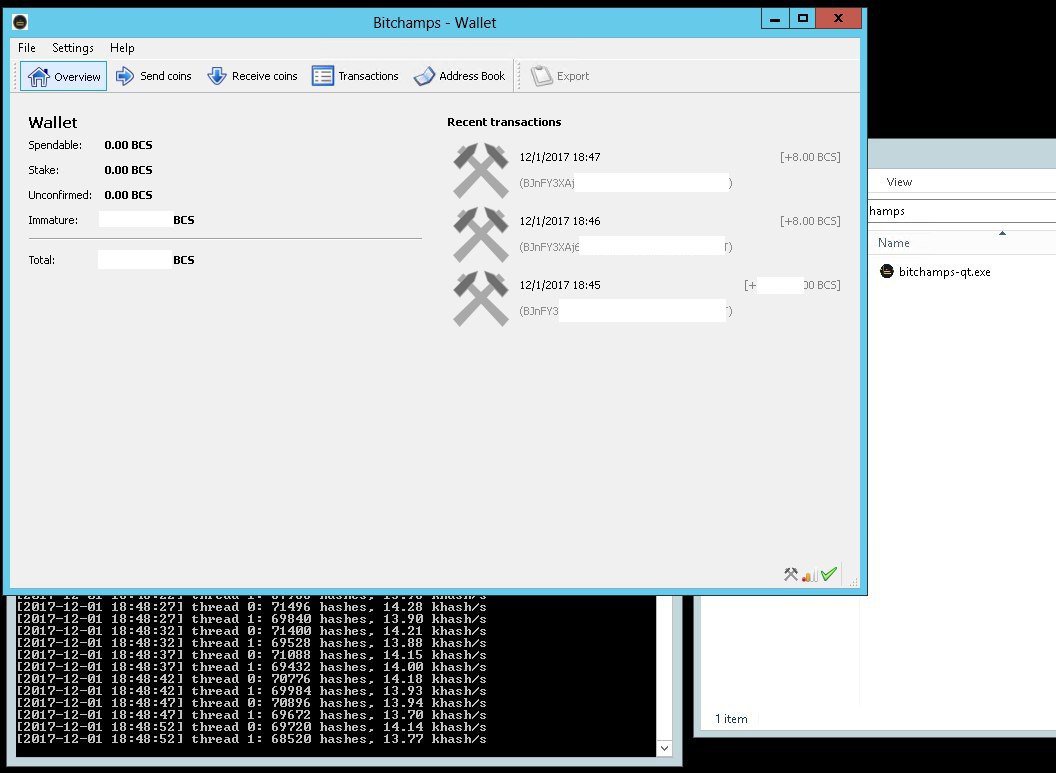Open the File menu
Screen dimensions: 1056x773
27,48
